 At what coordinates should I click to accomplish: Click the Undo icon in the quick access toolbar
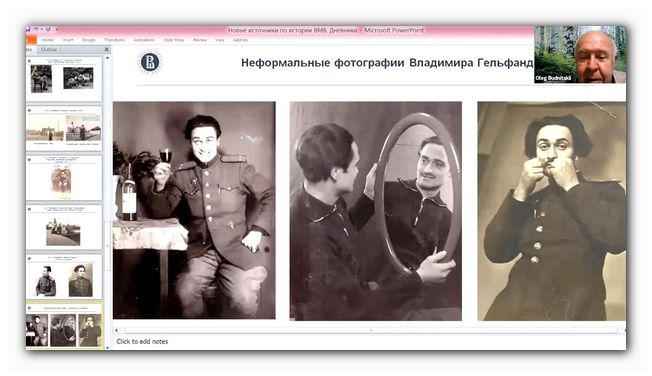pyautogui.click(x=36, y=30)
